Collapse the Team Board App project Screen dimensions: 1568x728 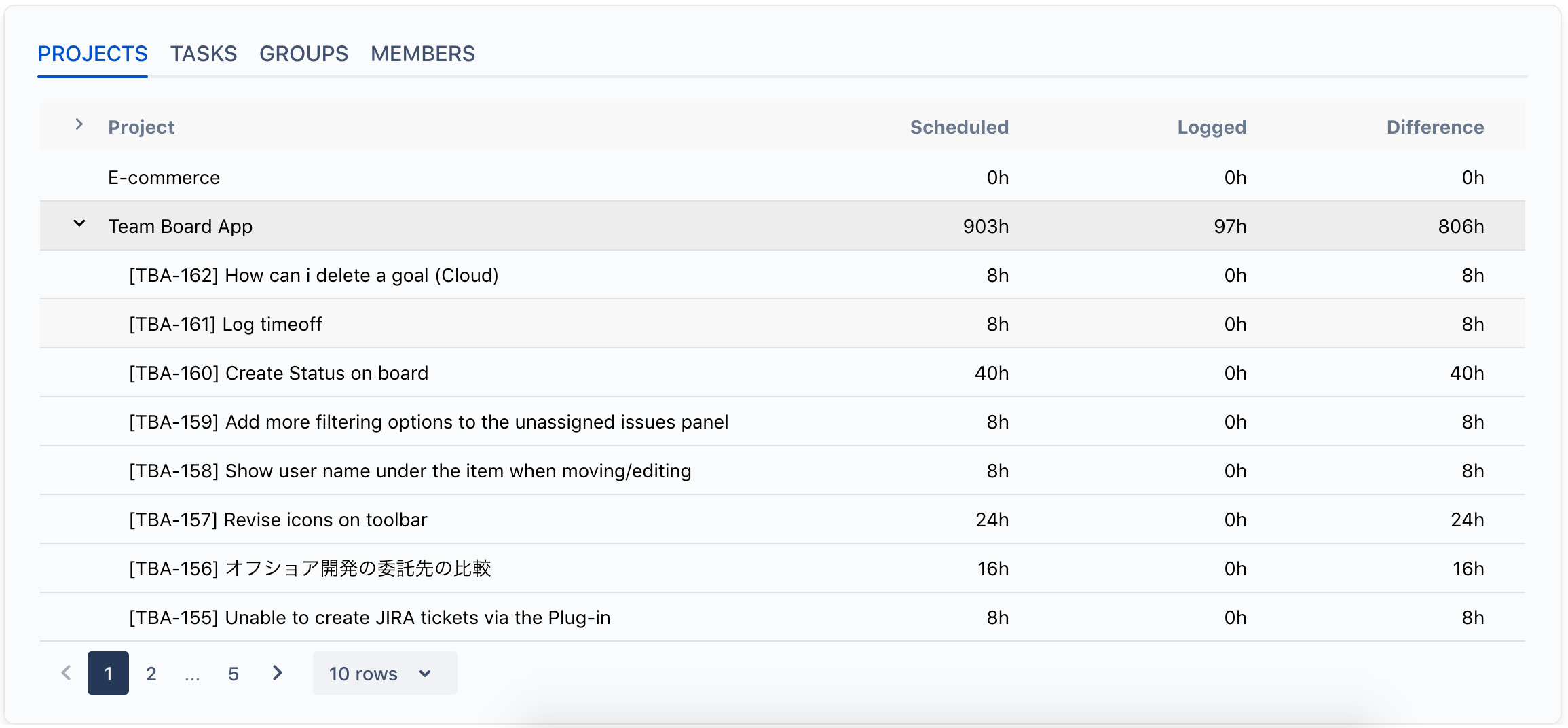coord(79,224)
